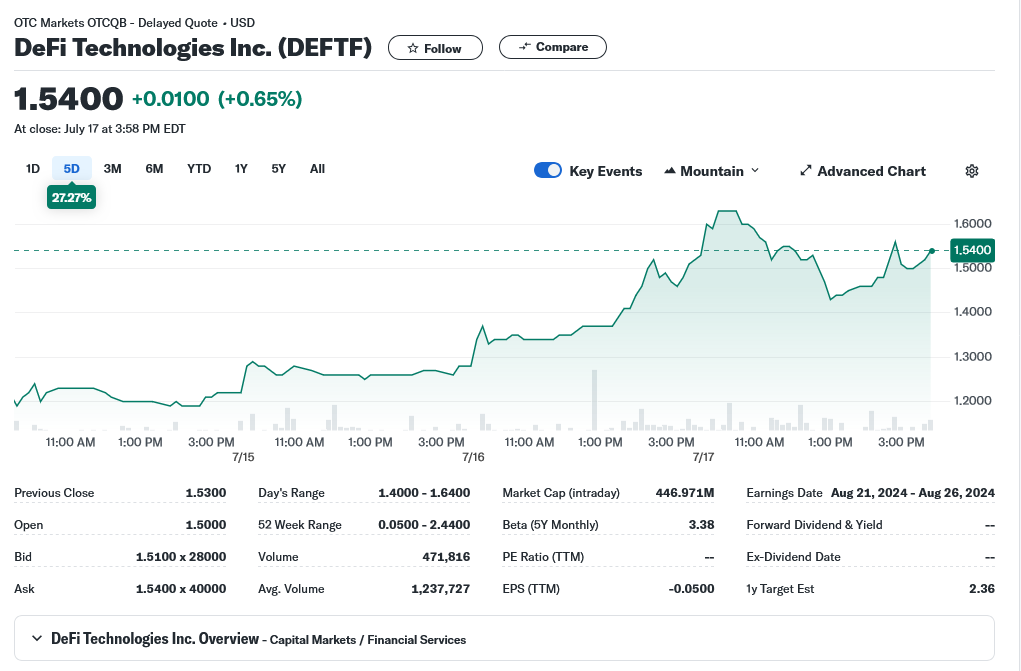Image resolution: width=1021 pixels, height=671 pixels.
Task: Click the 1.2000 y-axis label
Action: [972, 400]
